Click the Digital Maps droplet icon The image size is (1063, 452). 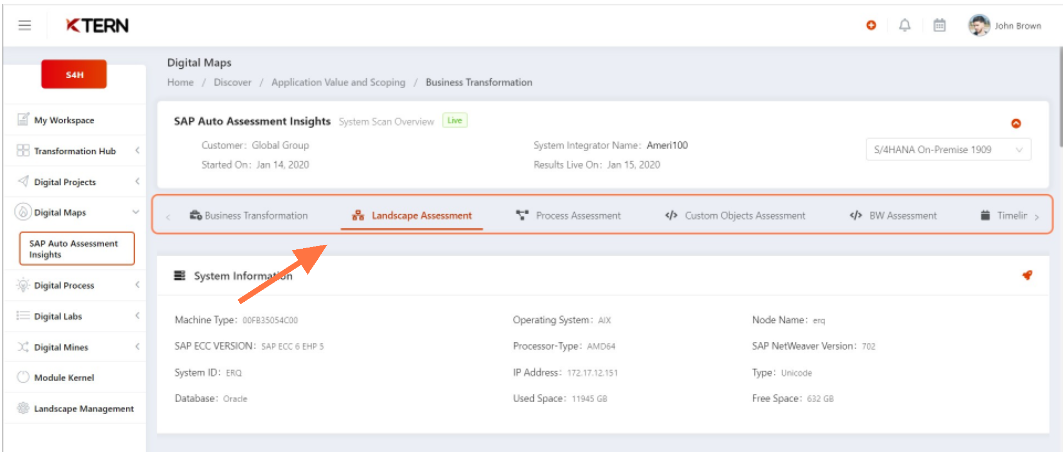23,212
